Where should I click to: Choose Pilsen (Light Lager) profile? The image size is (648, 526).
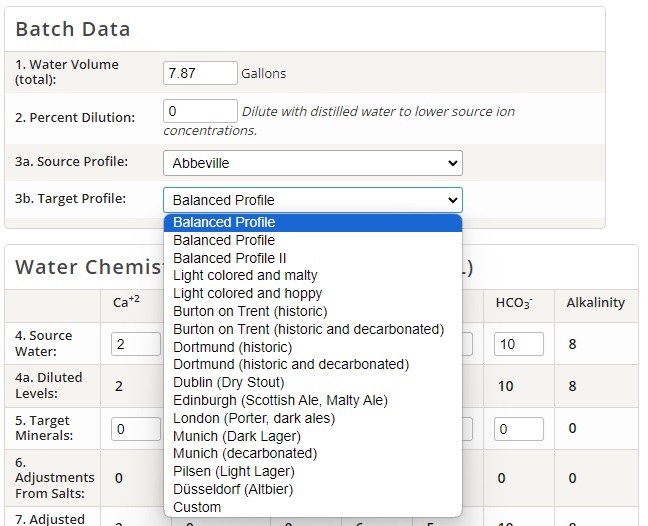(233, 471)
